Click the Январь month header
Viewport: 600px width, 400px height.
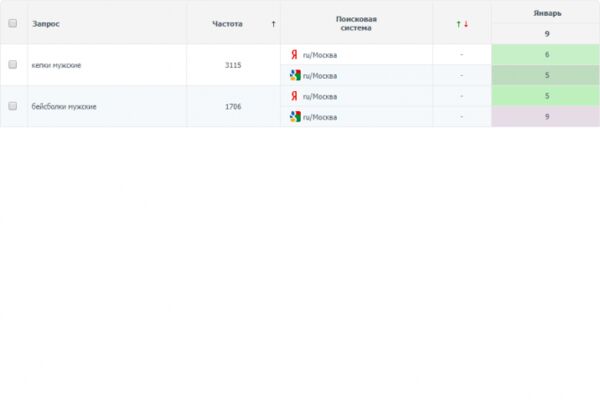tap(547, 13)
